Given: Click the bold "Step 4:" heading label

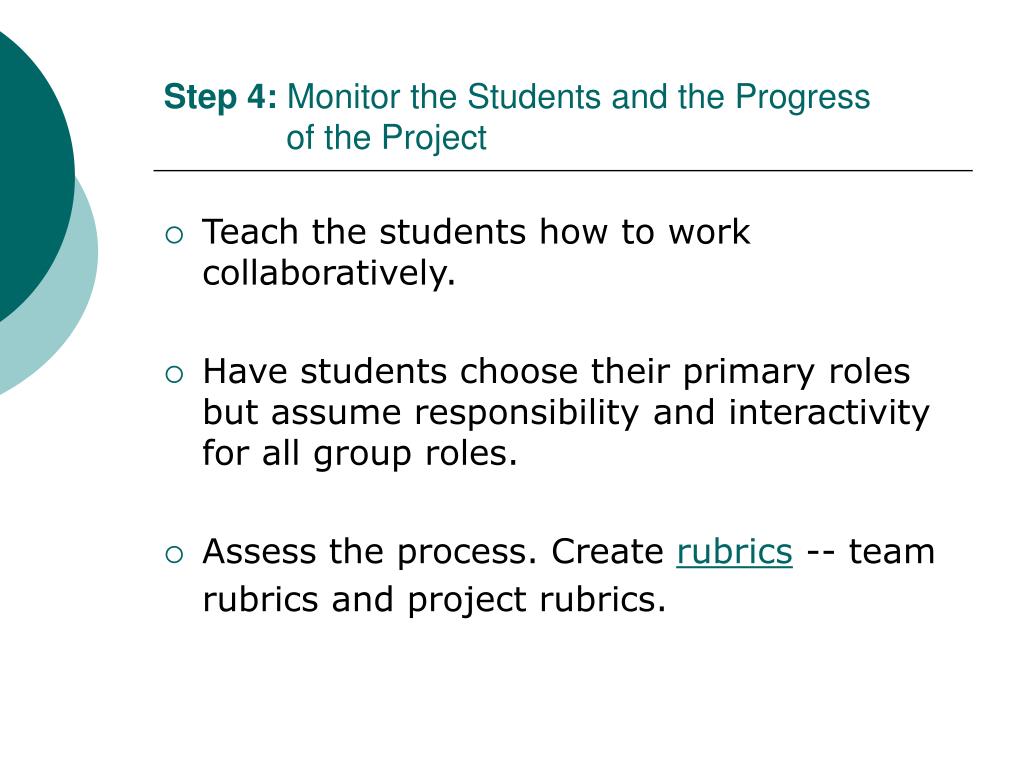Looking at the screenshot, I should pos(220,97).
